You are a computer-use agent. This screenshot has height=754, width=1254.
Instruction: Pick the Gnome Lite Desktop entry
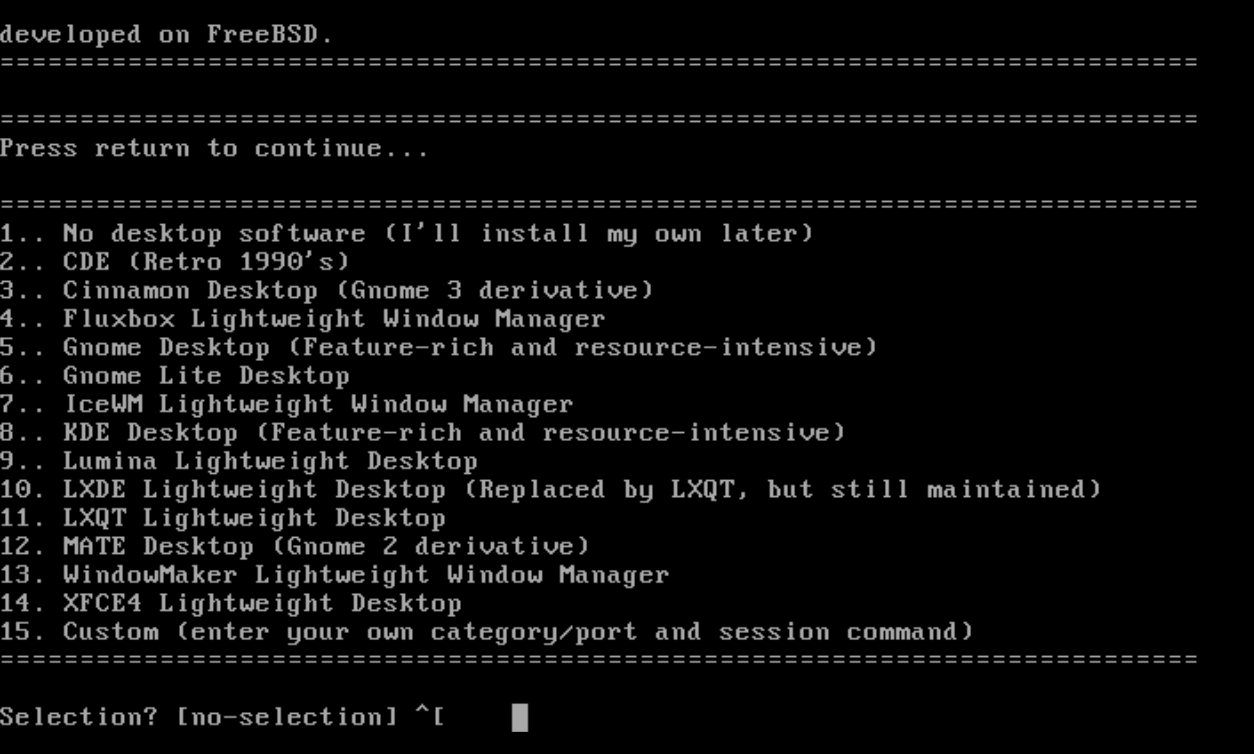(175, 376)
